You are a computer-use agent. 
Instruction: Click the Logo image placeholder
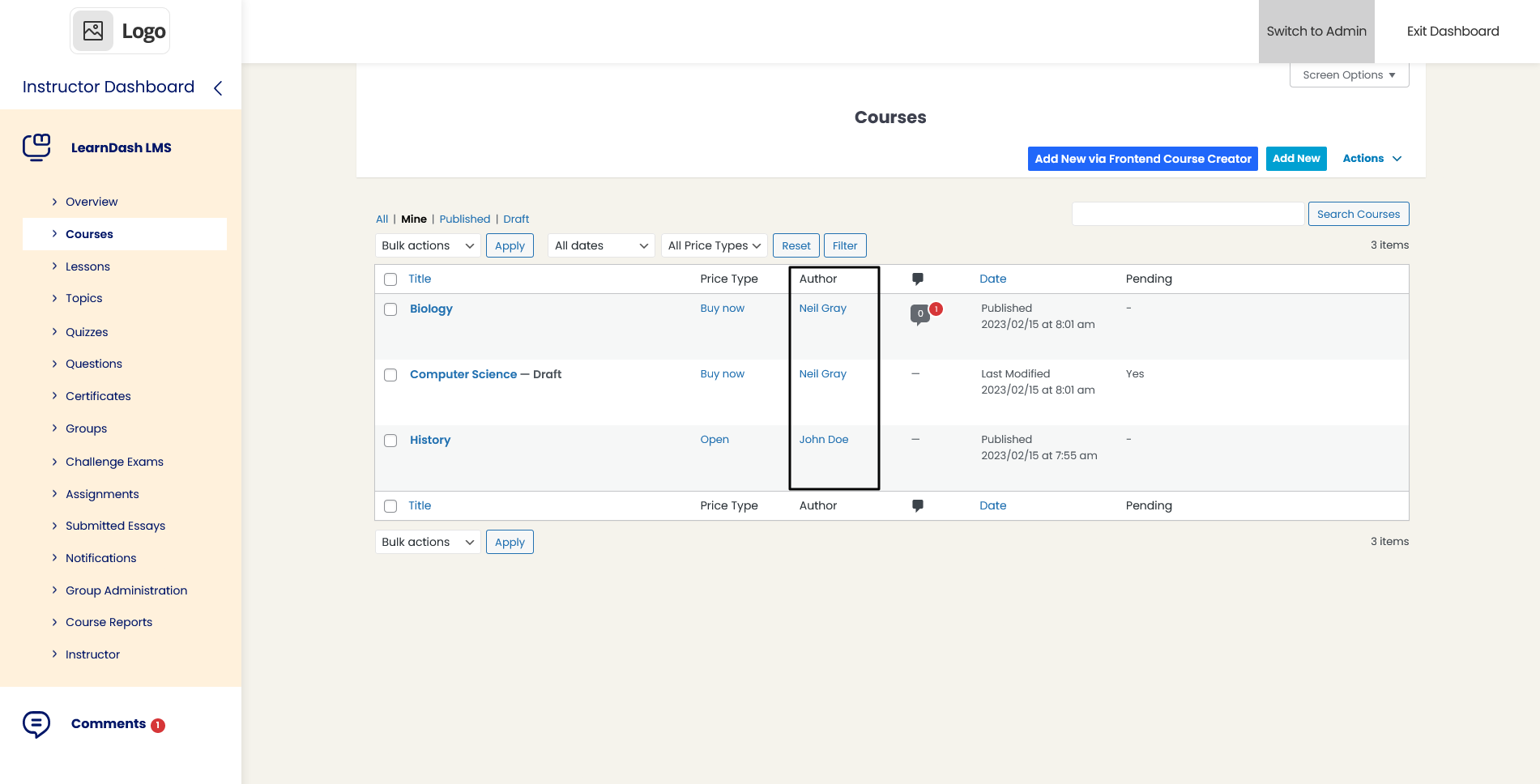(120, 31)
